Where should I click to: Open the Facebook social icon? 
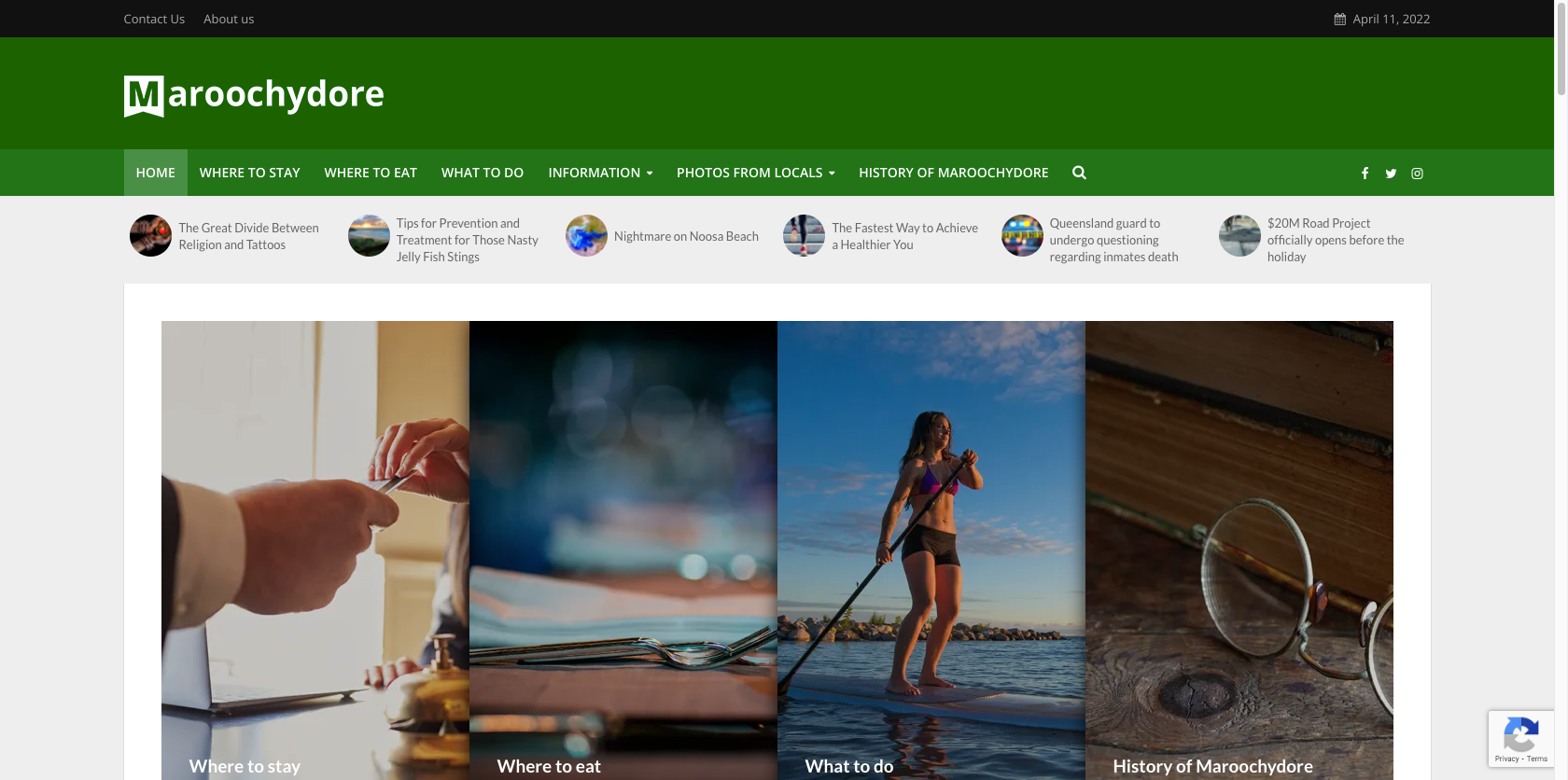point(1365,174)
